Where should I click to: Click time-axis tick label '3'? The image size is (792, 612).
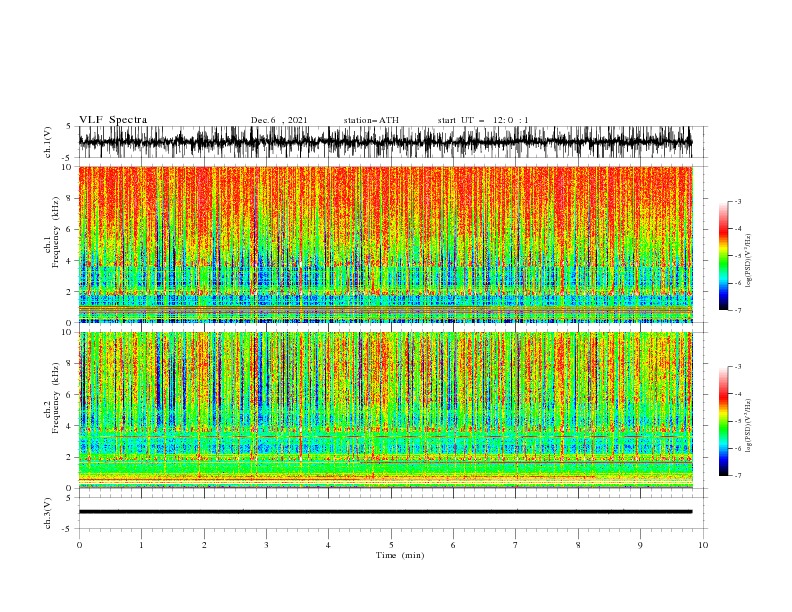[x=266, y=545]
